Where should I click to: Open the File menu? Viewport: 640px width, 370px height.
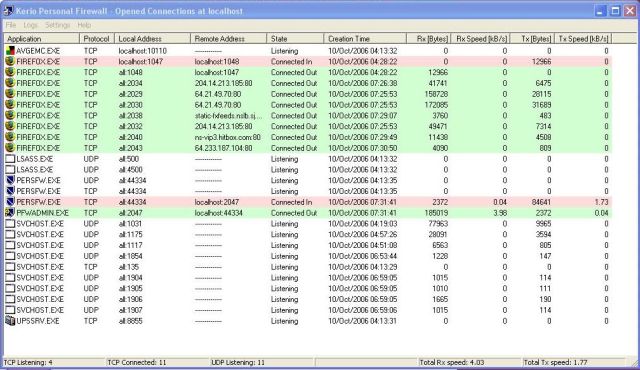pos(11,25)
